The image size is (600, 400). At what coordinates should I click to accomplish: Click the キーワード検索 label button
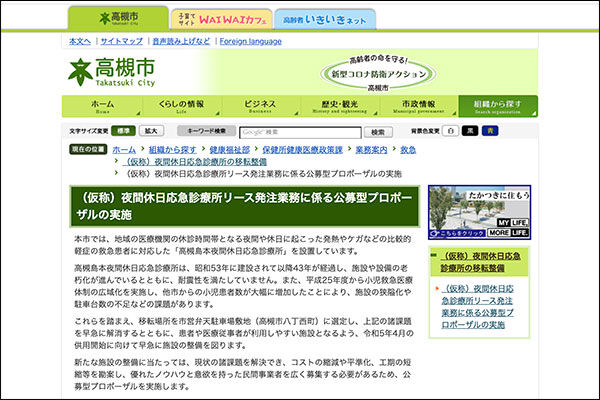coord(207,131)
